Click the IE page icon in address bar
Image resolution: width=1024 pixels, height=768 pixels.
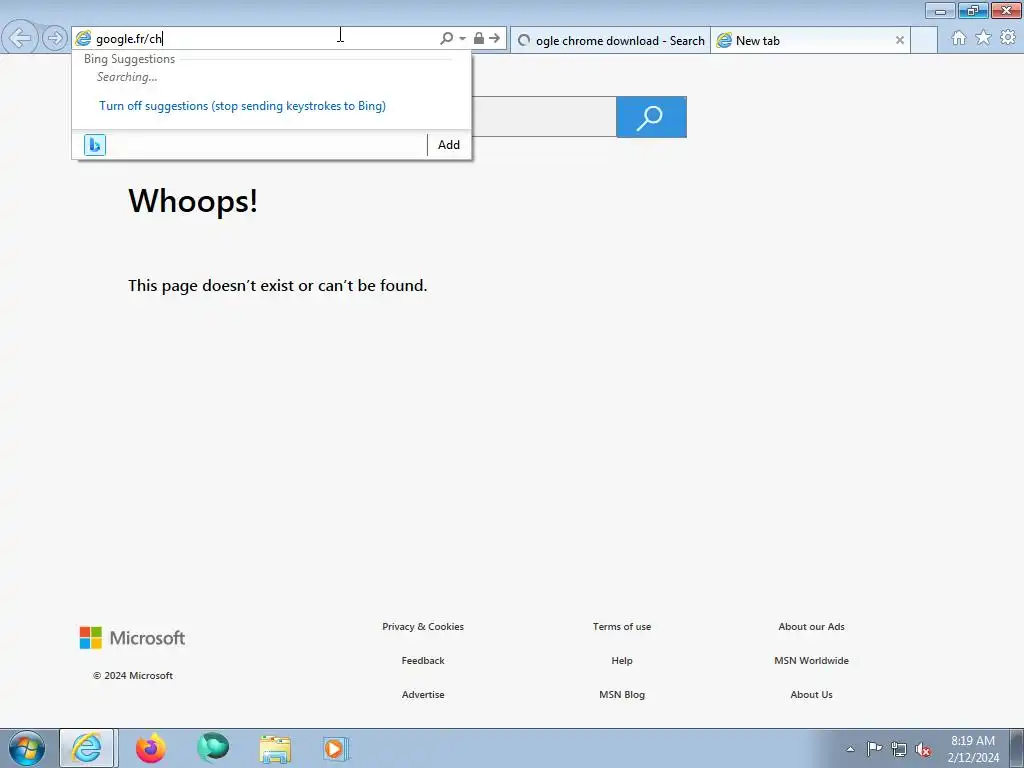[83, 39]
